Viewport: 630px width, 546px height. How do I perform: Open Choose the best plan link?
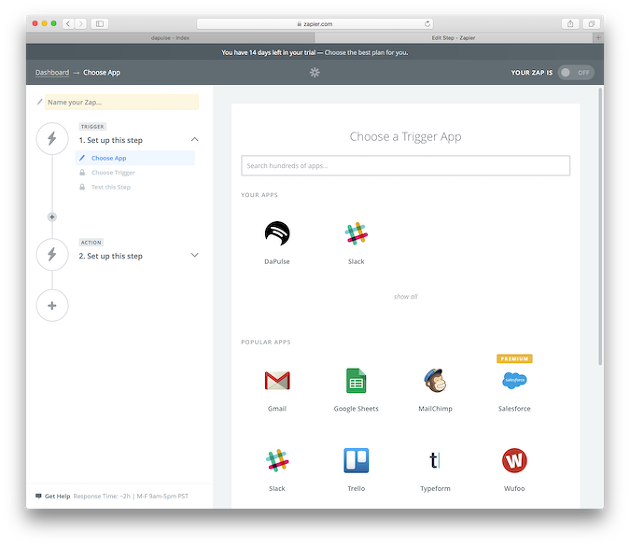[366, 52]
